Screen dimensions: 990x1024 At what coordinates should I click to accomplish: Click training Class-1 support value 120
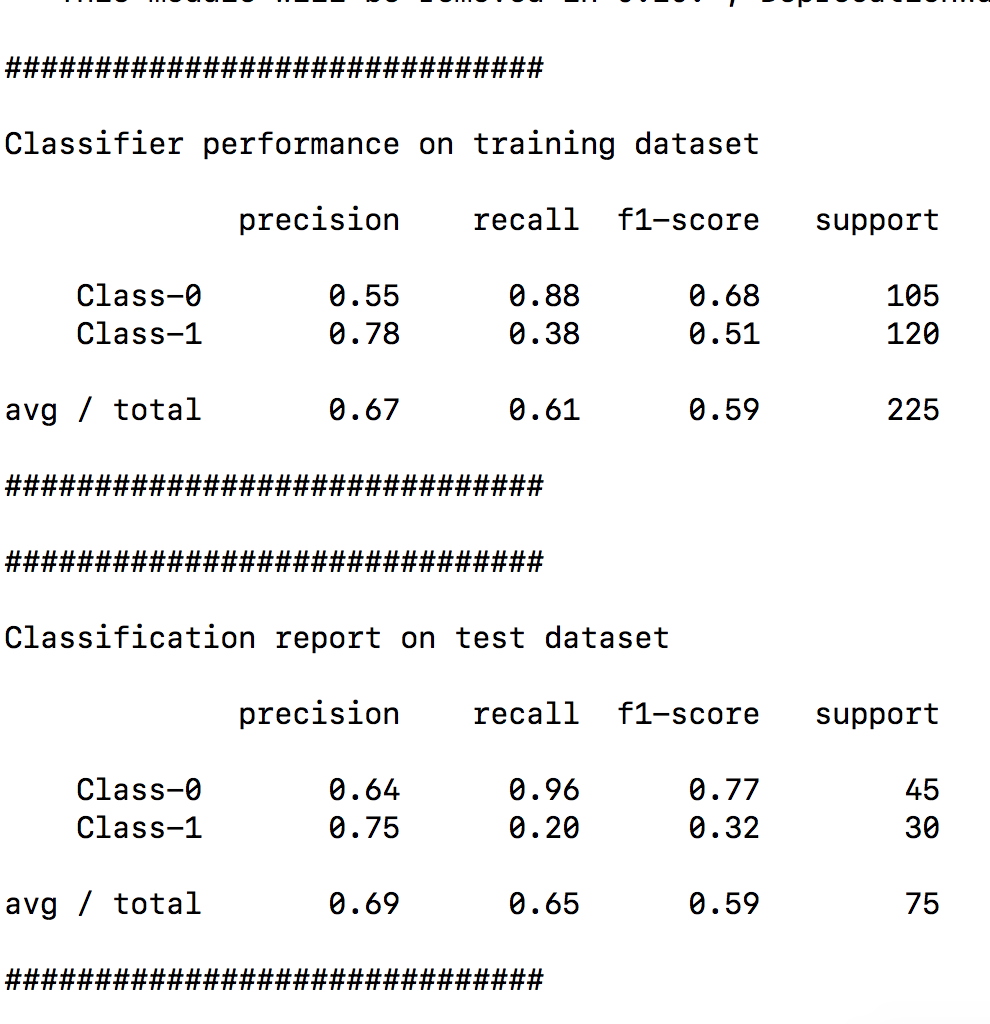pyautogui.click(x=912, y=334)
